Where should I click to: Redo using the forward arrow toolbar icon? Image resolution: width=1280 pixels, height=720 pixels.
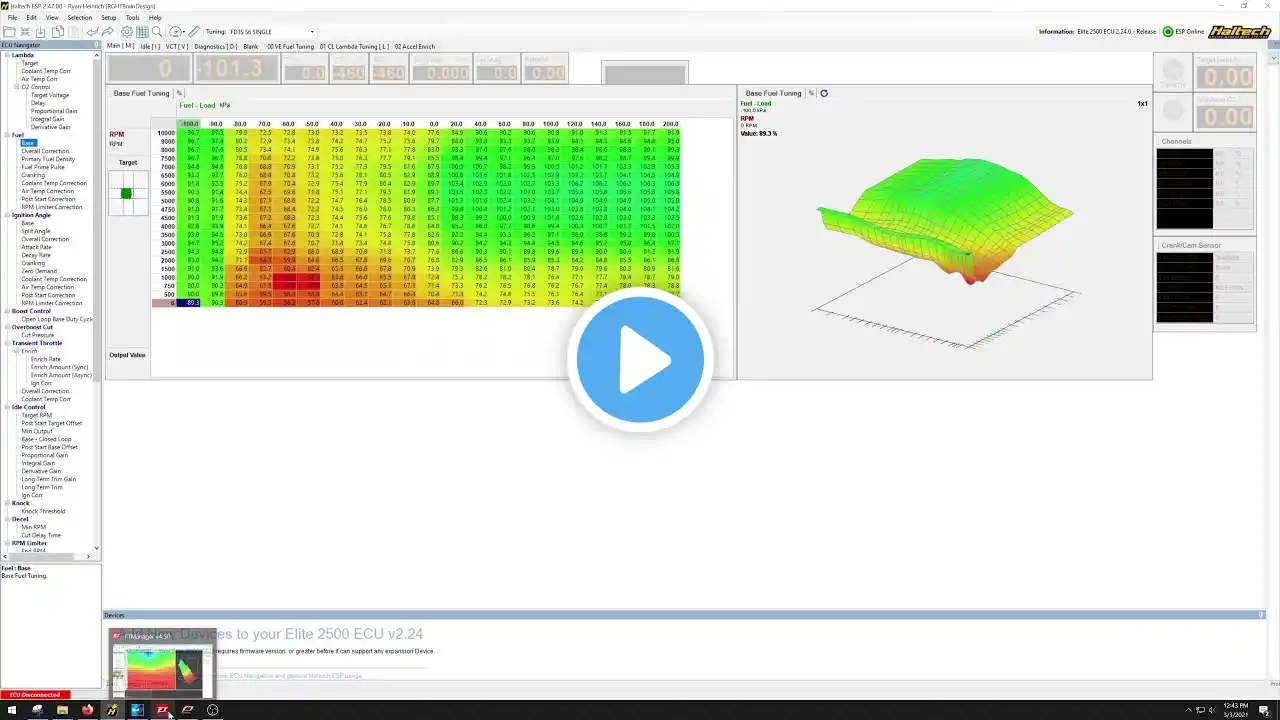coord(108,32)
